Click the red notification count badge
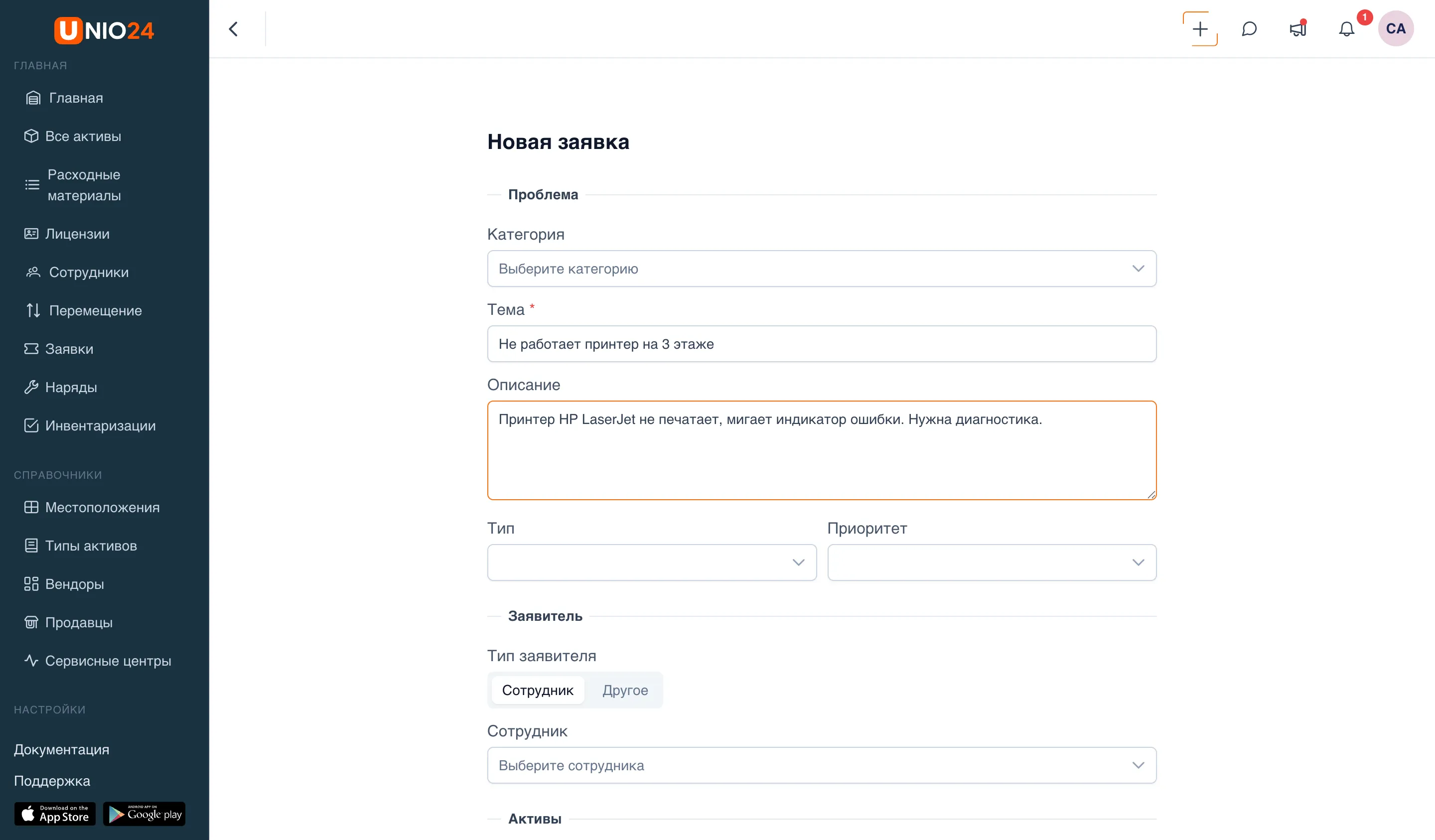The image size is (1435, 840). pyautogui.click(x=1364, y=17)
